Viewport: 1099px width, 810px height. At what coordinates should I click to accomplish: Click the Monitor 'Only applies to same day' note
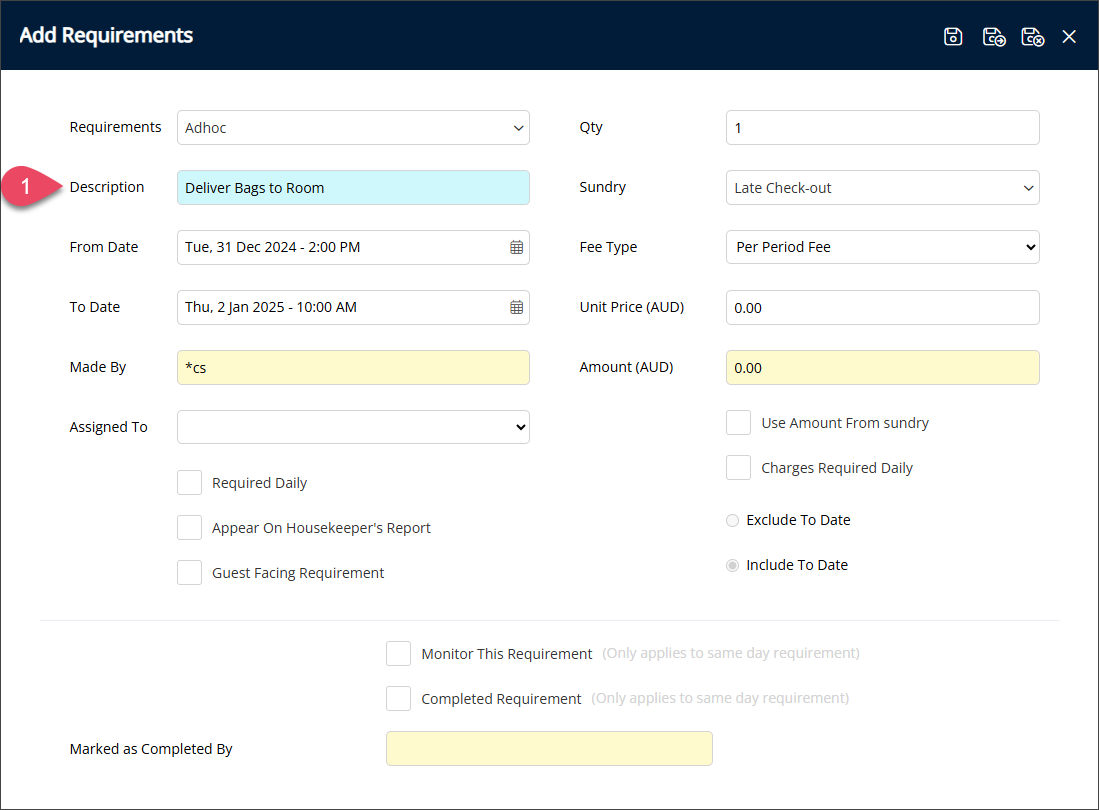coord(731,653)
